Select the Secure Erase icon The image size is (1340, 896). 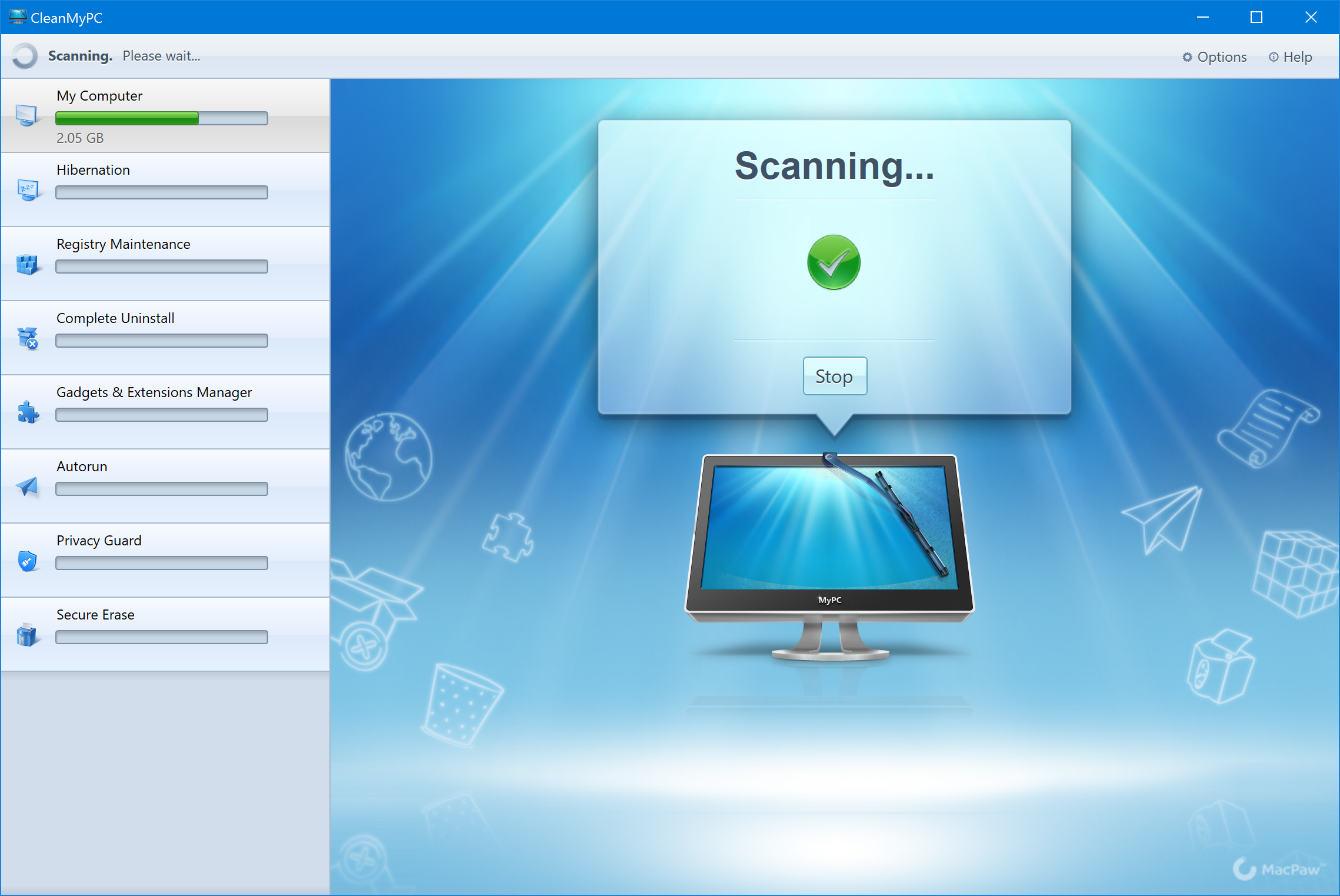(27, 625)
